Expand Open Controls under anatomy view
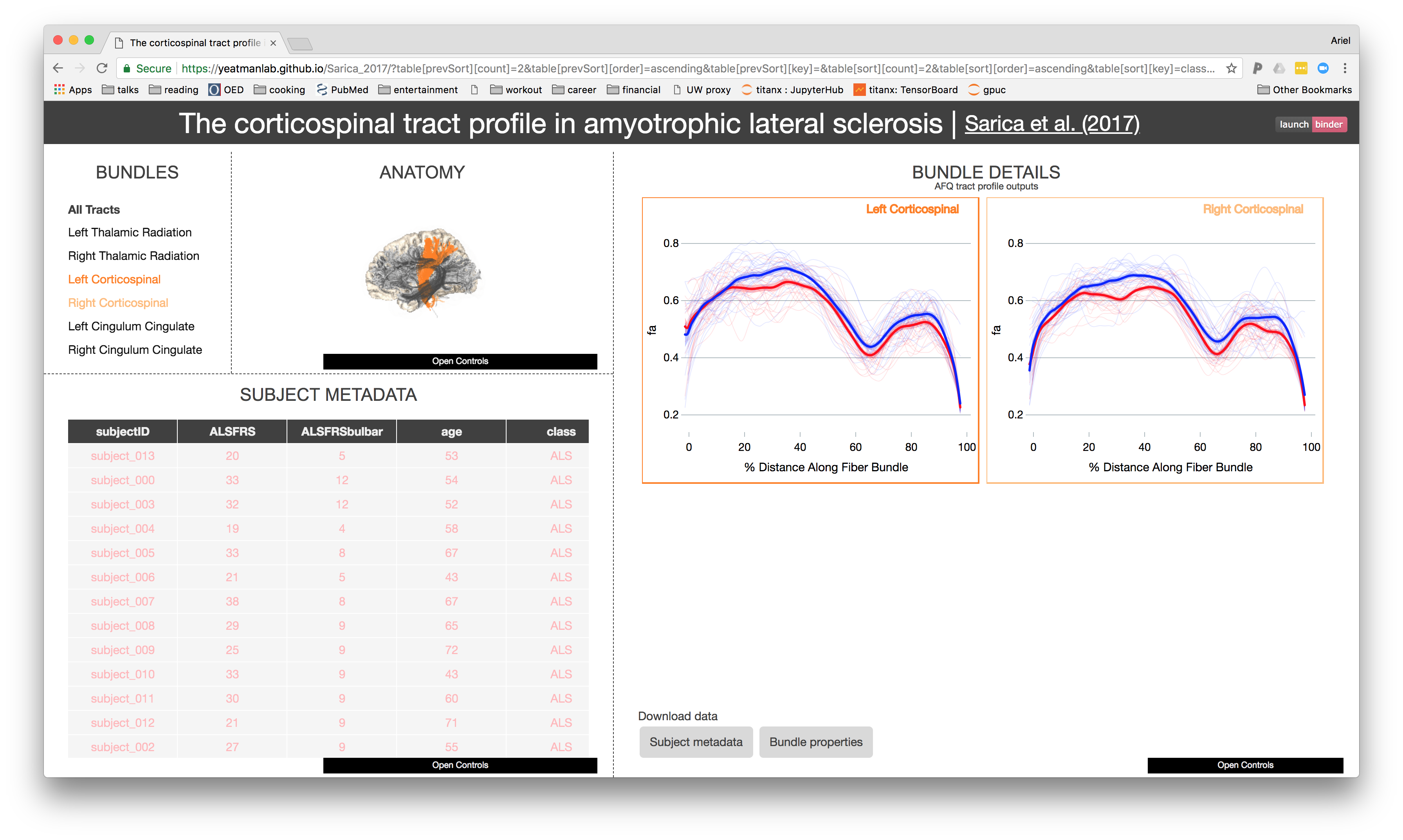The image size is (1403, 840). [460, 361]
